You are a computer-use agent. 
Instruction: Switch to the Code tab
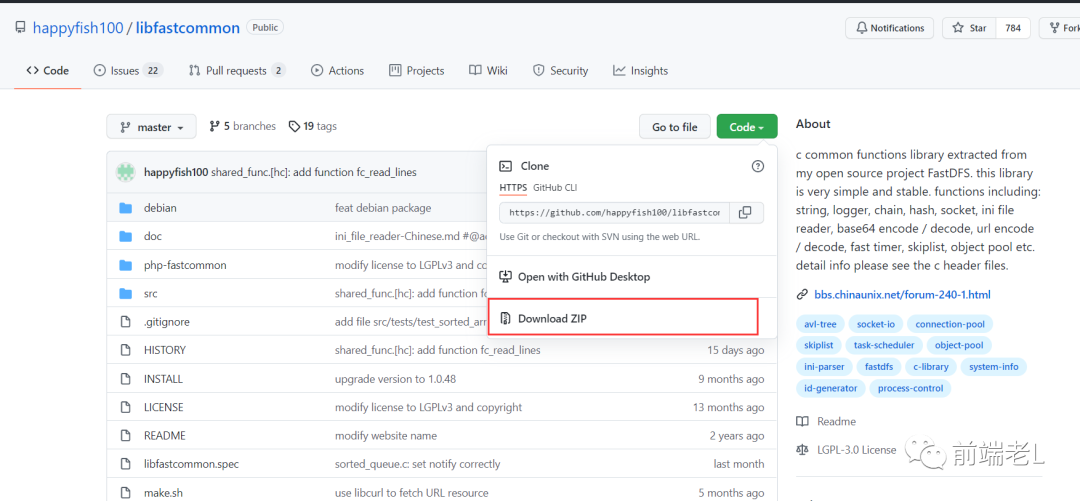click(x=48, y=70)
